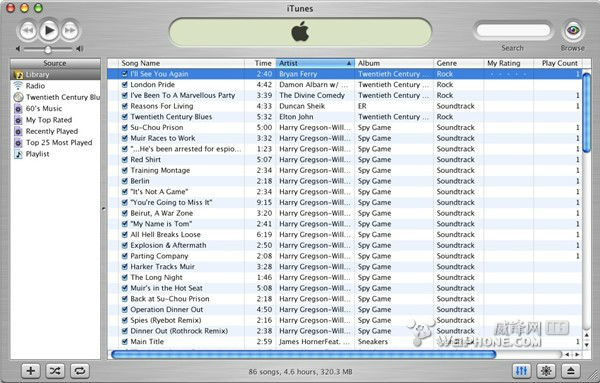600x383 pixels.
Task: Uncheck the I'll See You Again checkbox
Action: pyautogui.click(x=124, y=74)
